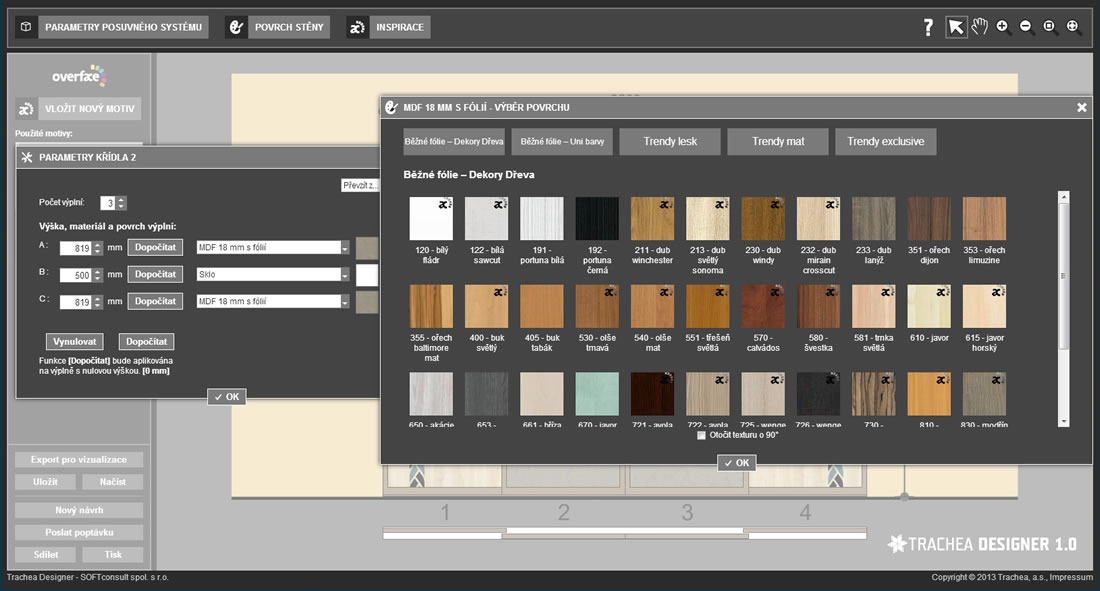Open the Trendy exclusive tab

click(x=886, y=142)
